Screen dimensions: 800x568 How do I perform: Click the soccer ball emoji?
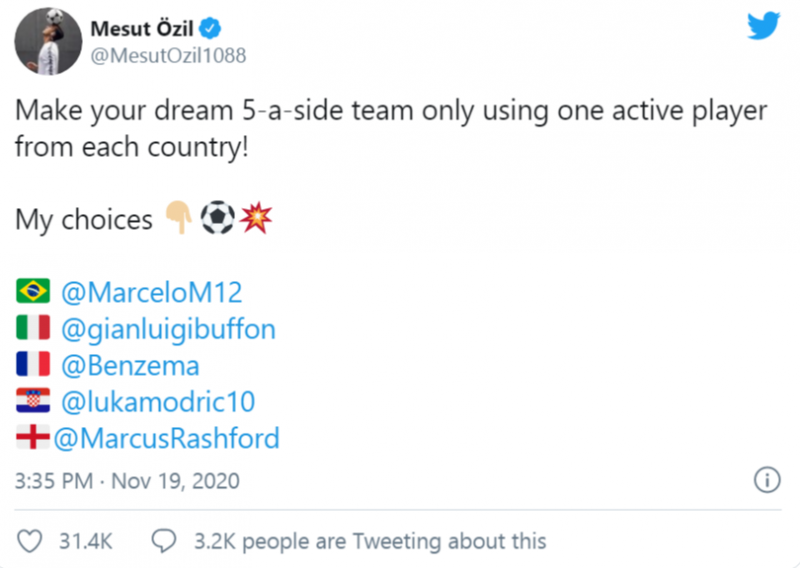216,219
